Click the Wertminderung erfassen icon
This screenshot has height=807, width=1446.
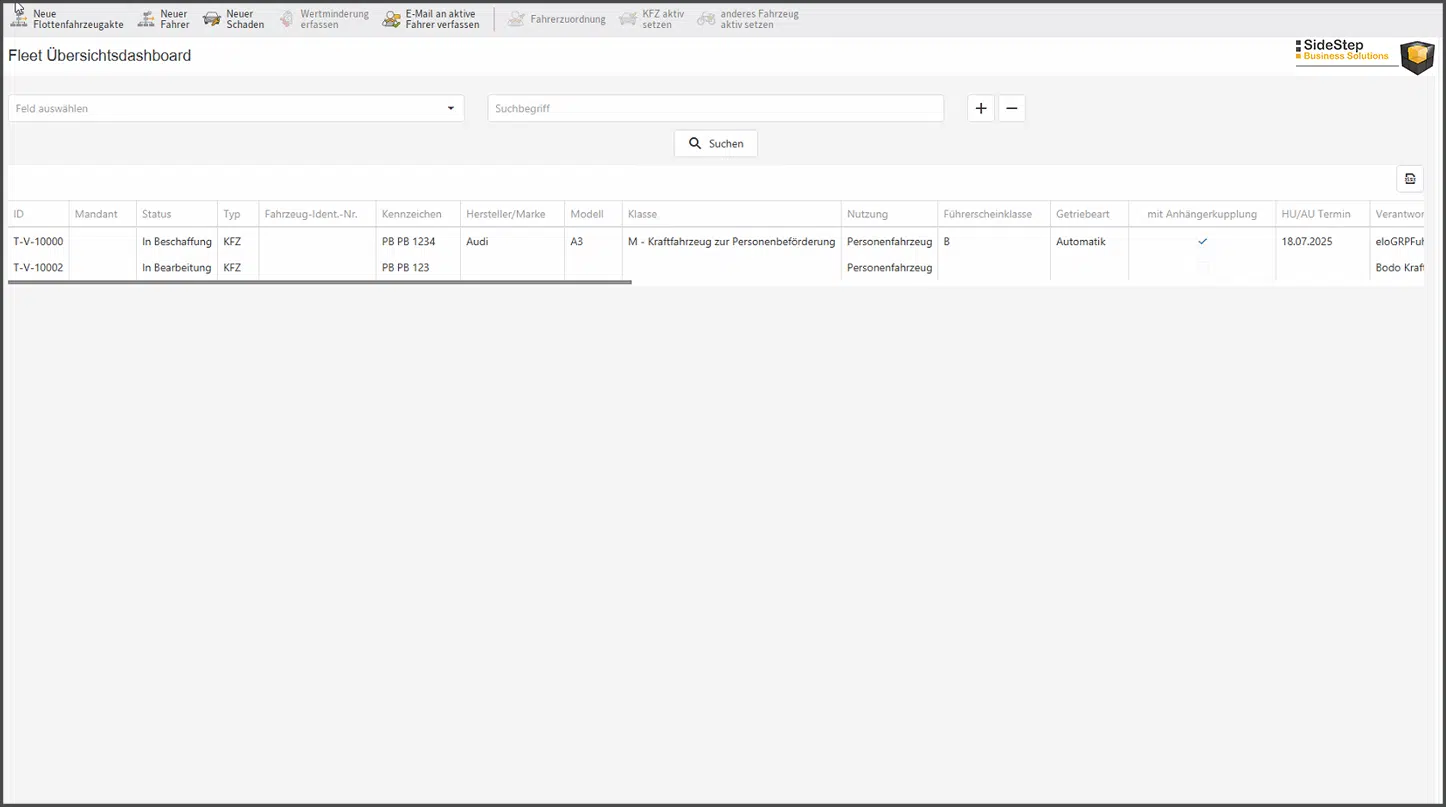pos(287,19)
